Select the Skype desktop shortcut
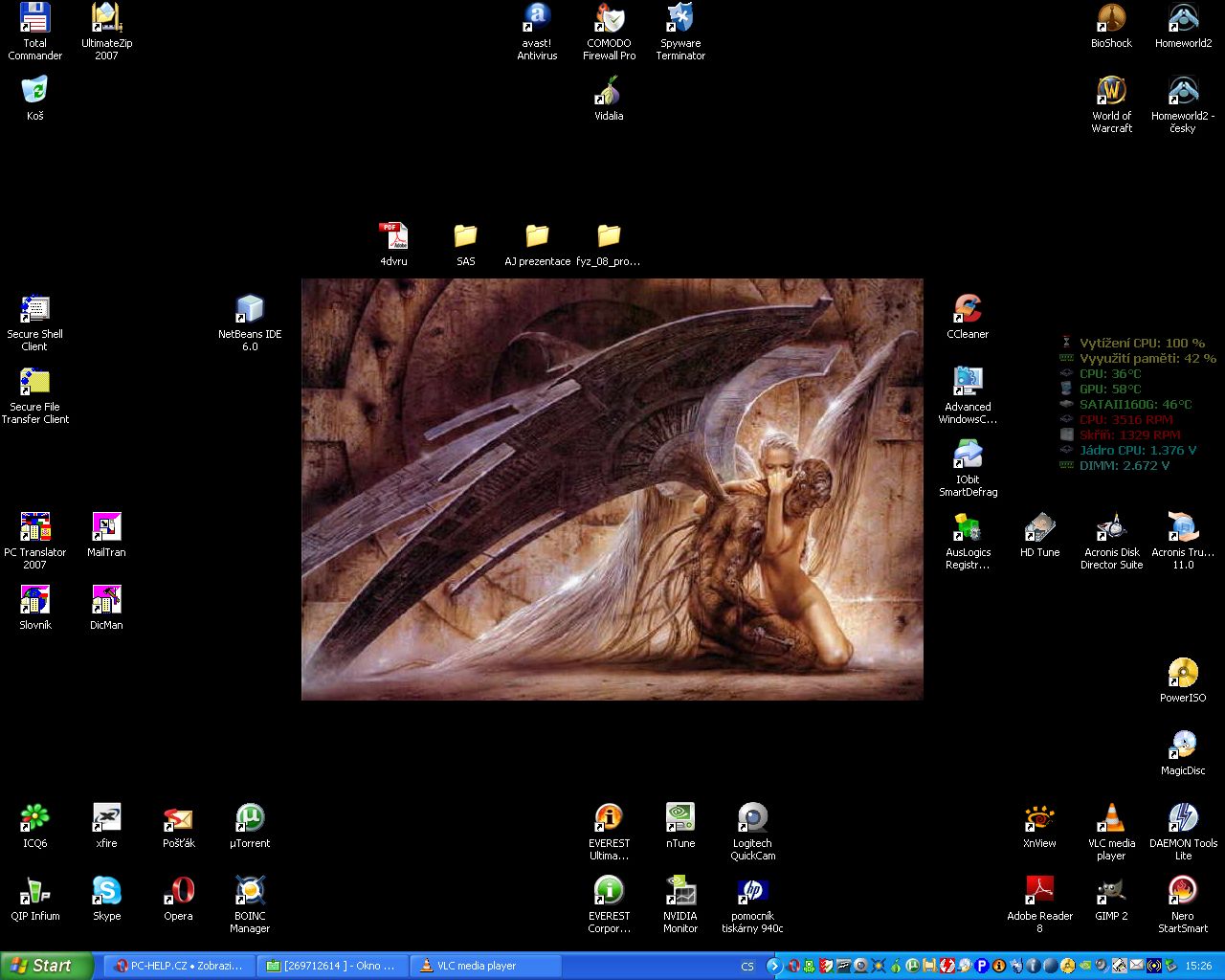This screenshot has height=980, width=1225. 106,892
